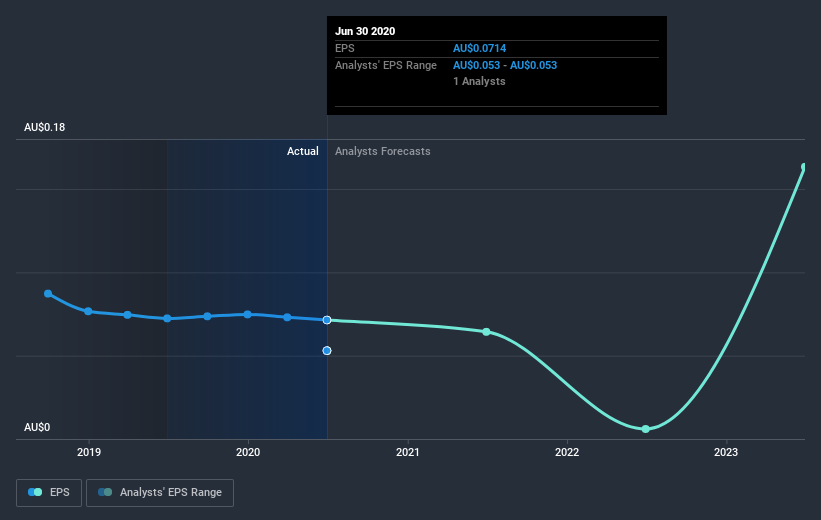Click the Jun 30 2020 tooltip date
The height and width of the screenshot is (520, 821).
[x=365, y=31]
